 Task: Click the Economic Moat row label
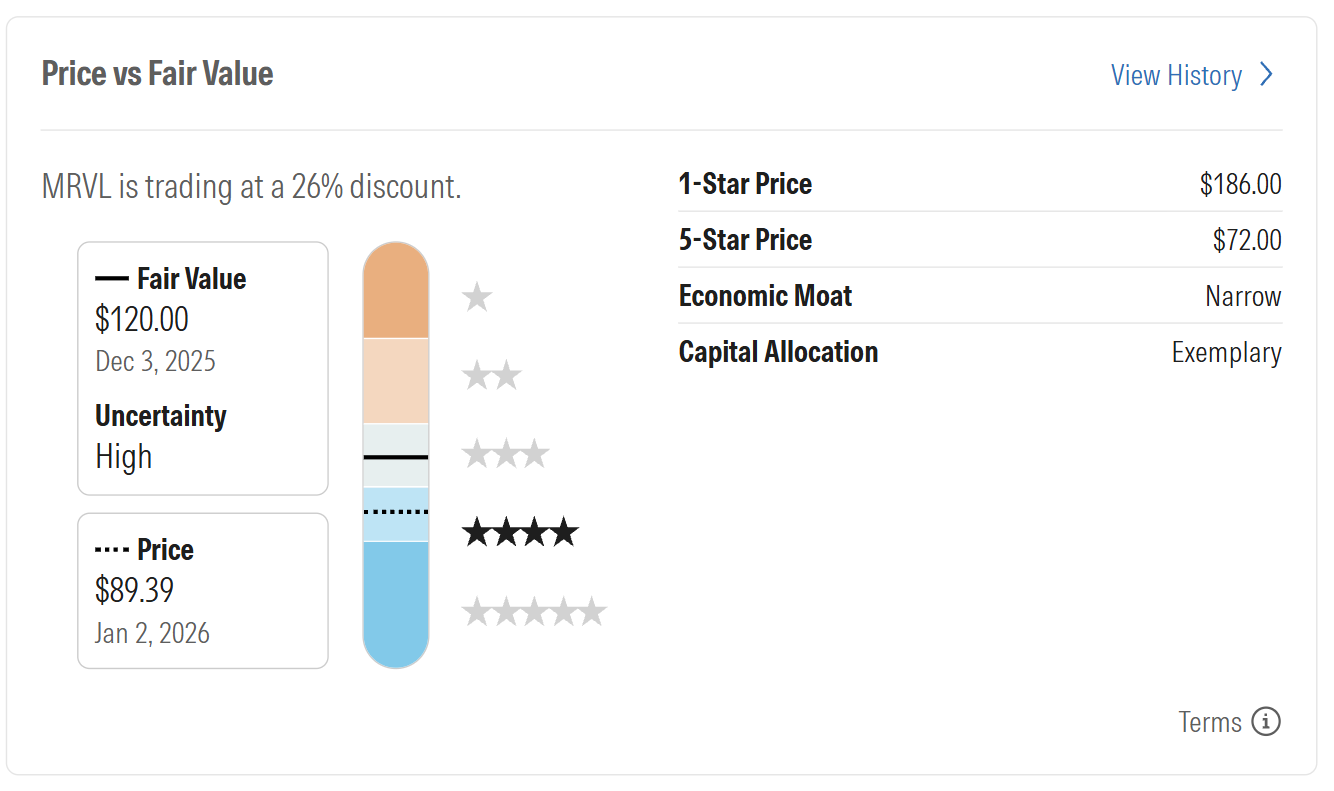pos(765,296)
